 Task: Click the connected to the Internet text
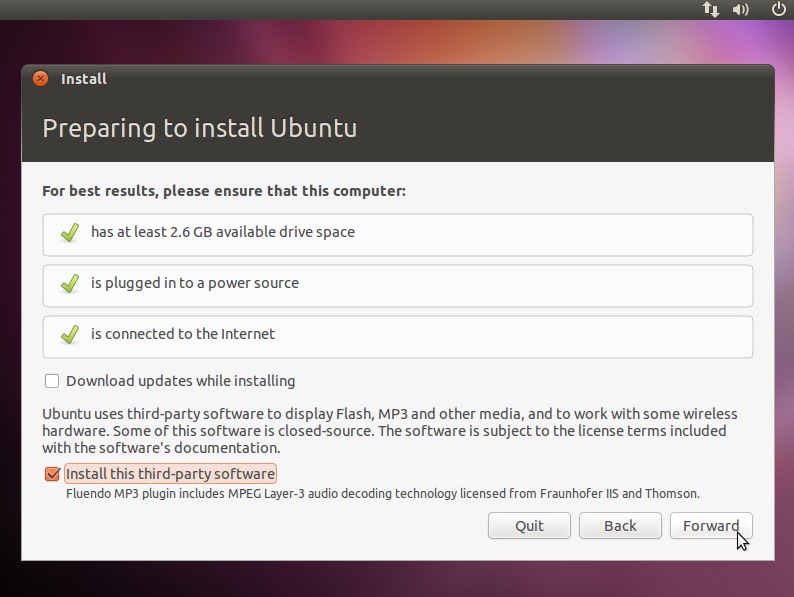(x=182, y=334)
